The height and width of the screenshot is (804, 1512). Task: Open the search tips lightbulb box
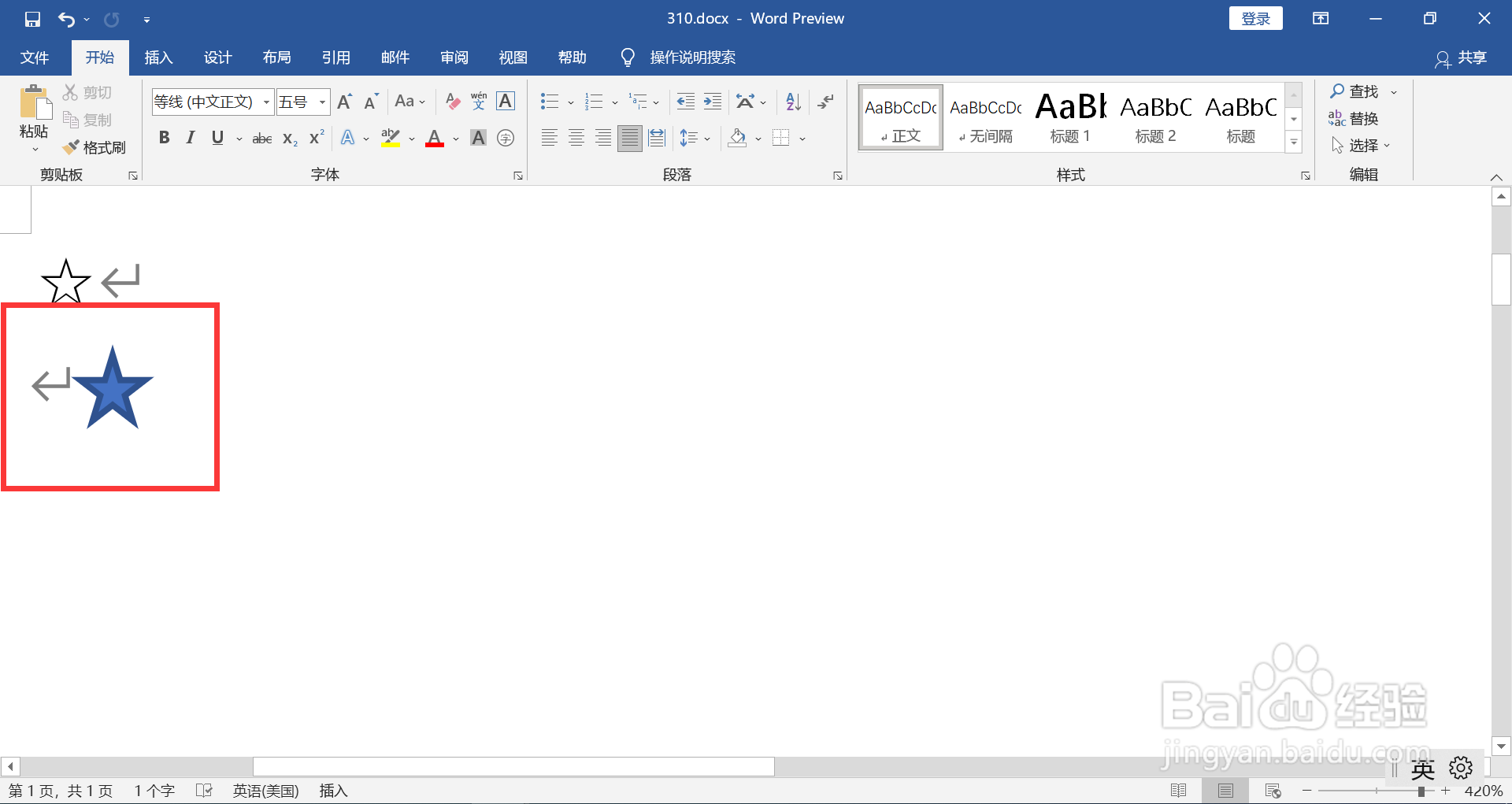click(x=678, y=57)
